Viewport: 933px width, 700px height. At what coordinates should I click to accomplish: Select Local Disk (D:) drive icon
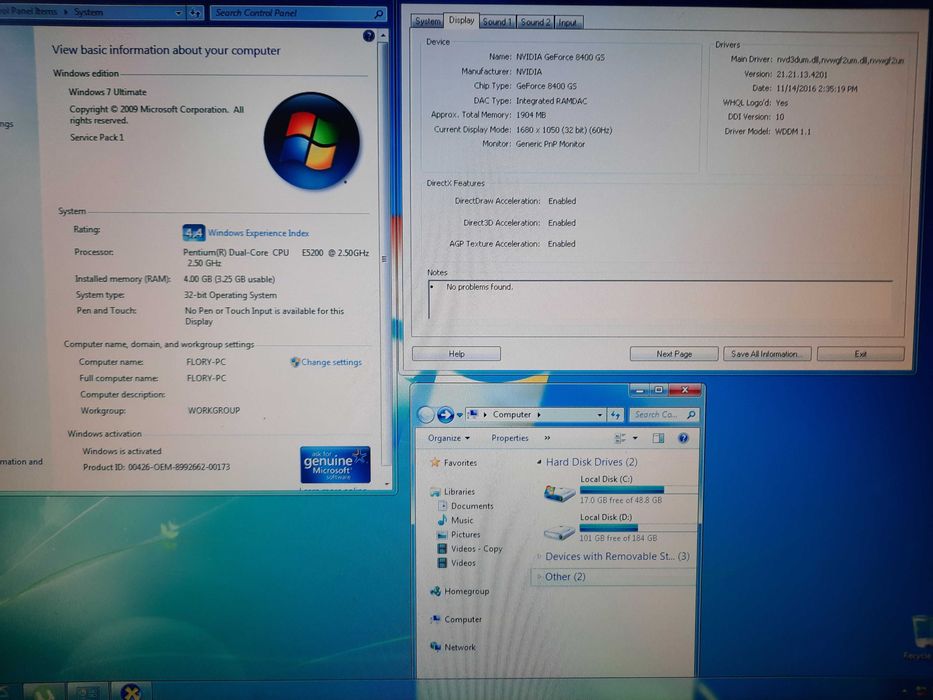(559, 531)
